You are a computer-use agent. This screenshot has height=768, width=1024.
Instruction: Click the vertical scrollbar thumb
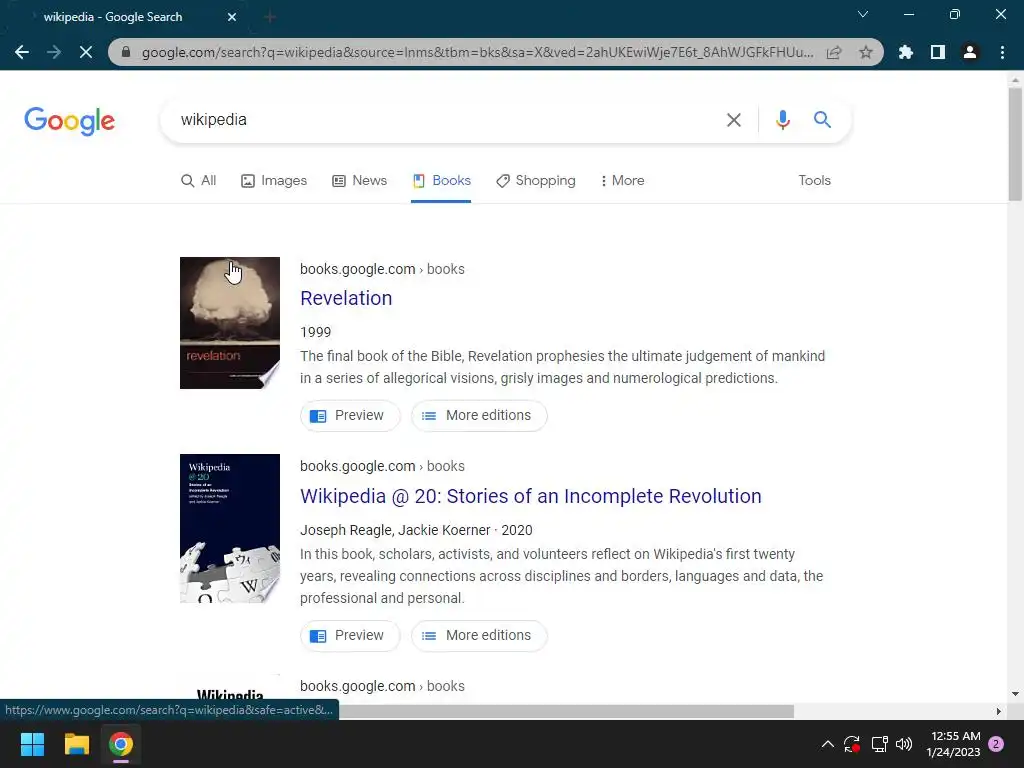click(1015, 144)
